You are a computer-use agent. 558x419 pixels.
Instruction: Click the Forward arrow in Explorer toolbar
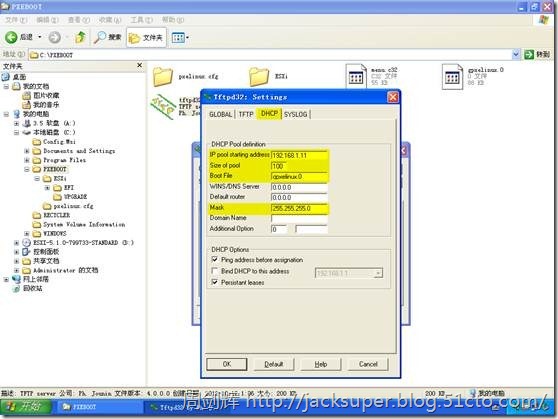[54, 37]
